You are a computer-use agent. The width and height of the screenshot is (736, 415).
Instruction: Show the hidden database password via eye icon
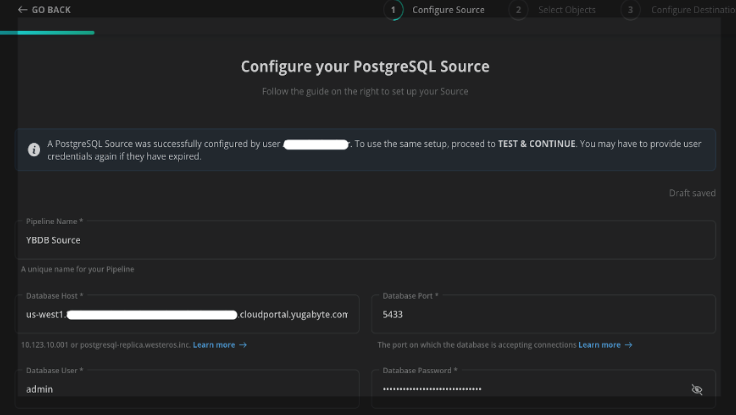tap(697, 389)
